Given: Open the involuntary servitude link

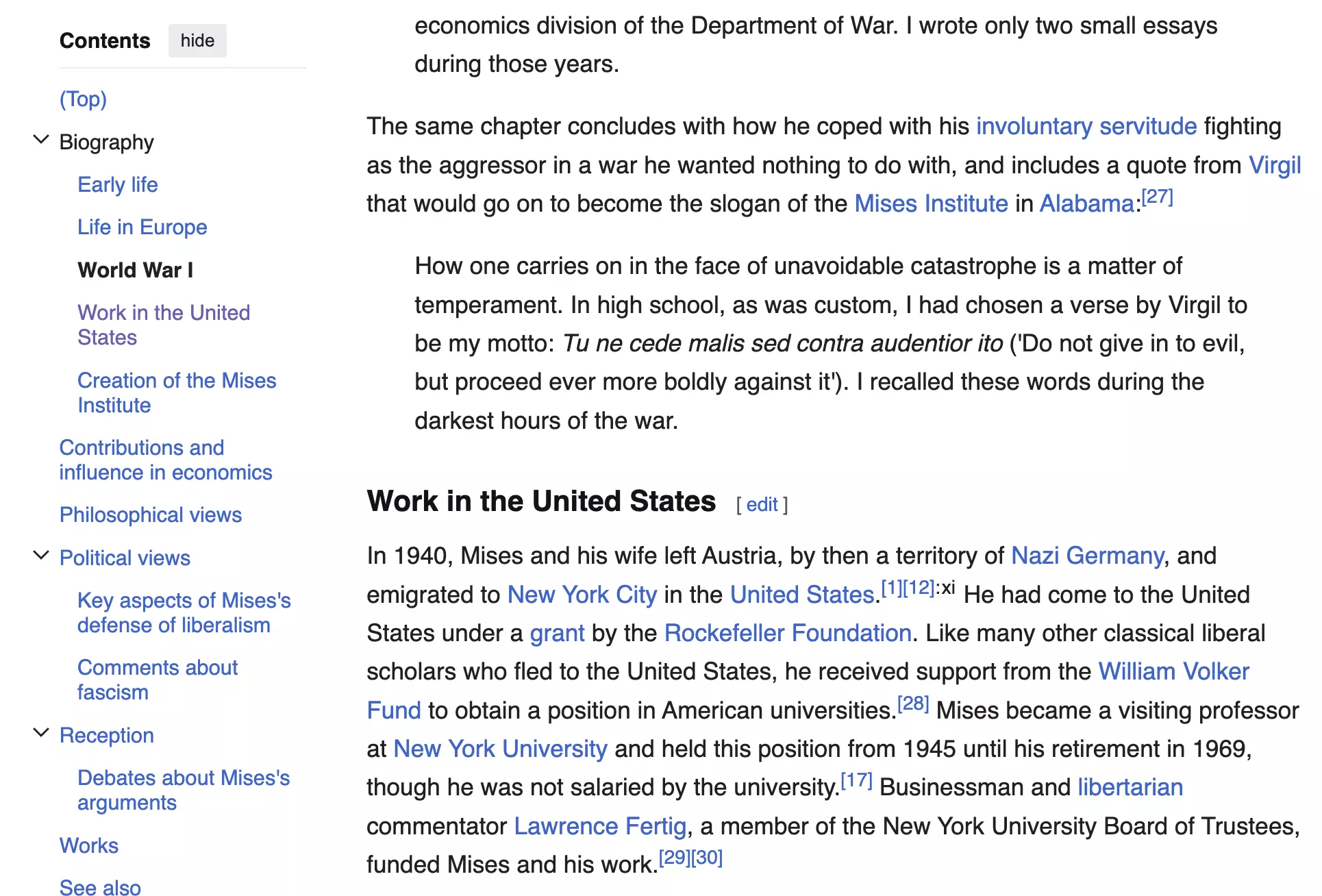Looking at the screenshot, I should click(1086, 127).
